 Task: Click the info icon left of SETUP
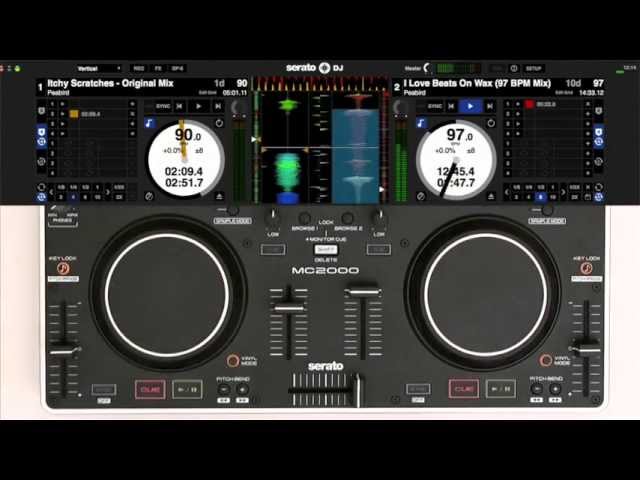click(514, 68)
